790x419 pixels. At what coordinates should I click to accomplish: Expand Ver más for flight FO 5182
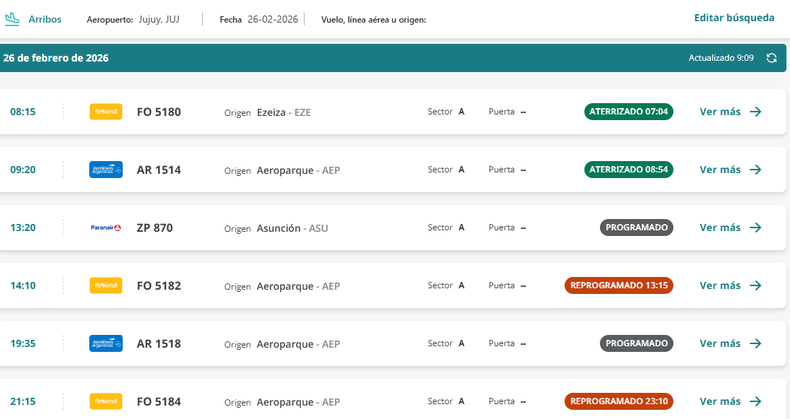point(730,286)
